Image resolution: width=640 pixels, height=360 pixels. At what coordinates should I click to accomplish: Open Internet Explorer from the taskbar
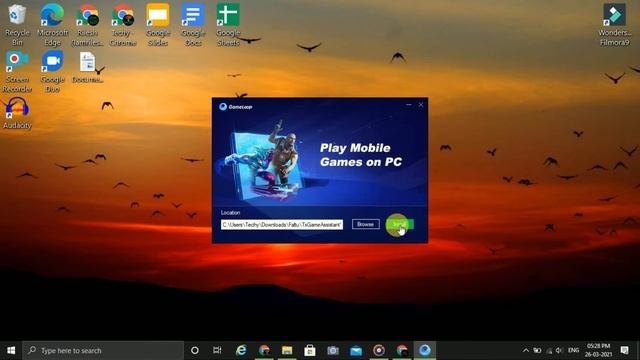241,350
